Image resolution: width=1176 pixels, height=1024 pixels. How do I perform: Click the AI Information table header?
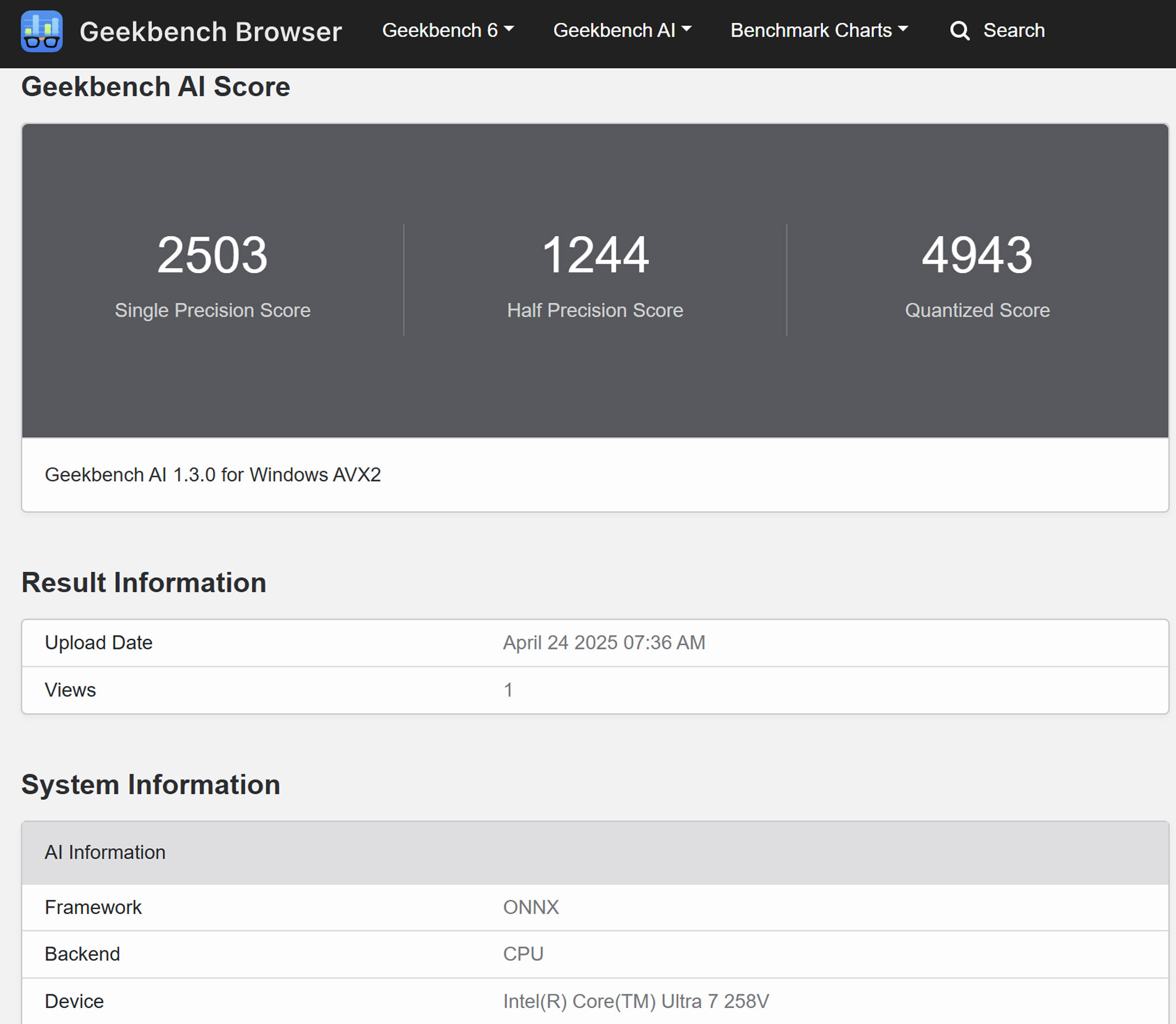(595, 853)
